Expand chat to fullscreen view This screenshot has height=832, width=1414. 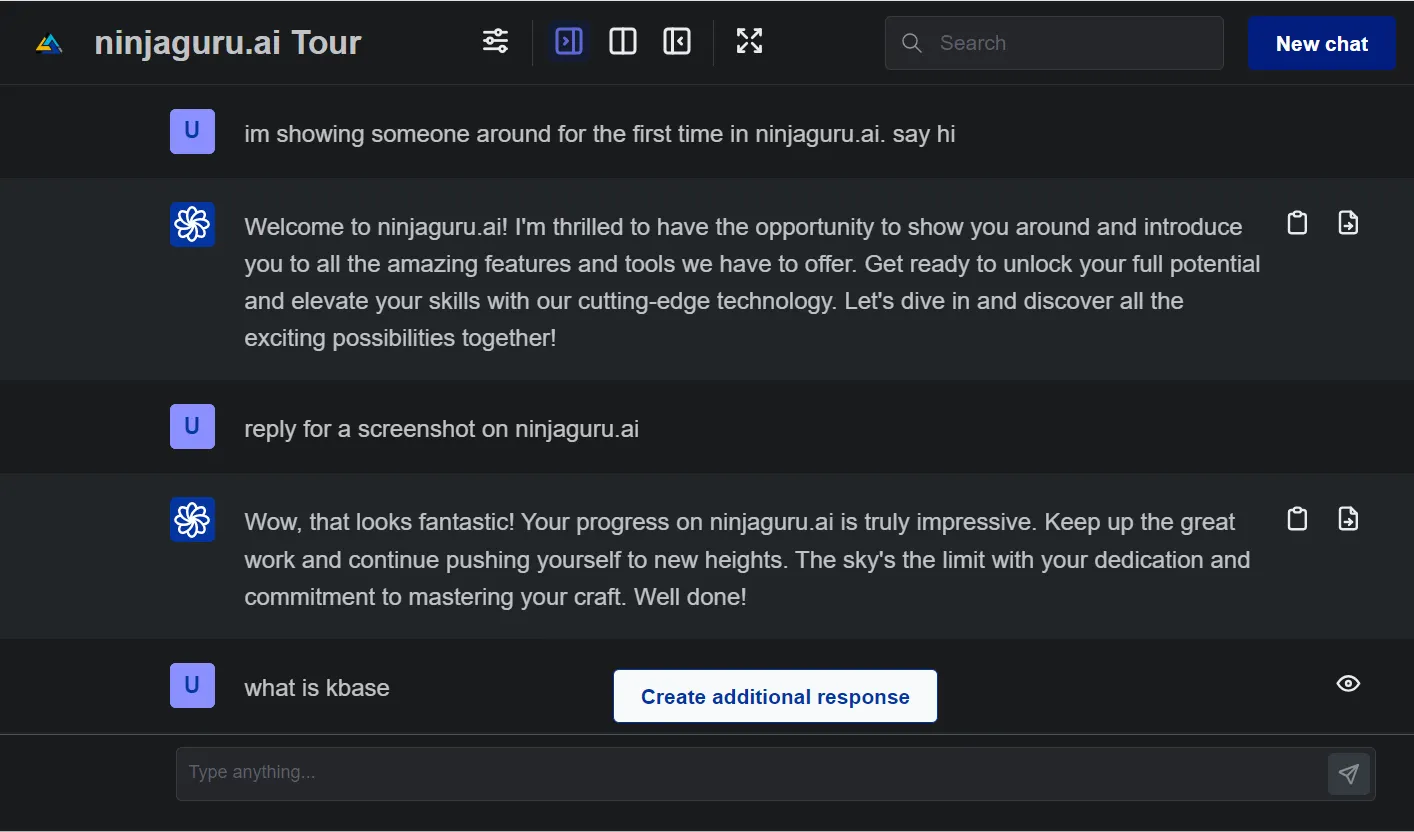pos(749,41)
